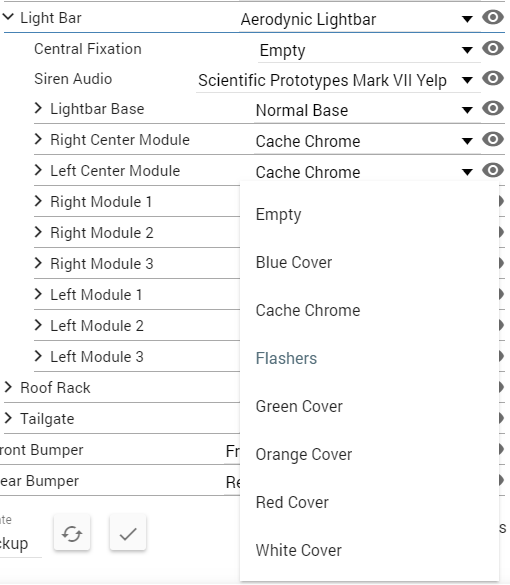Screen dimensions: 510x585
Task: Open the Normal Base dropdown arrow
Action: [467, 110]
